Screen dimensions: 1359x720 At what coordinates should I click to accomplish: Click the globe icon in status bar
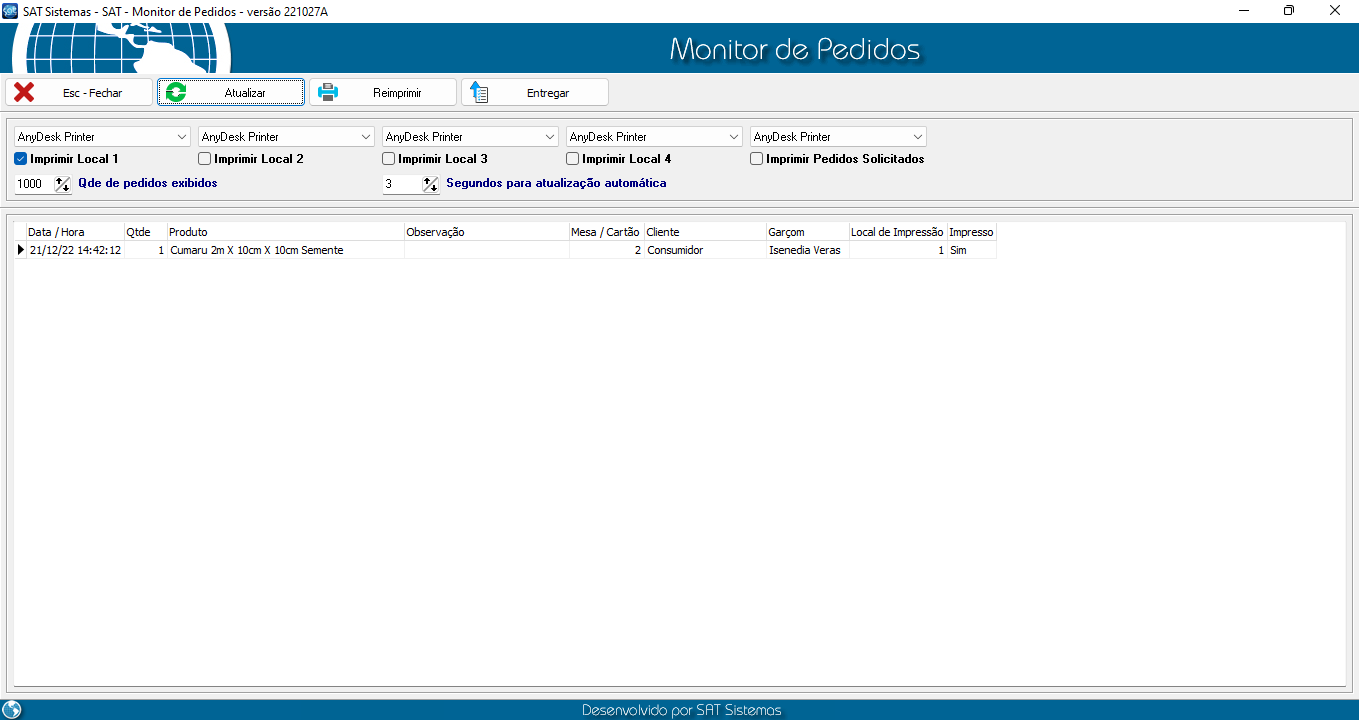(x=12, y=710)
